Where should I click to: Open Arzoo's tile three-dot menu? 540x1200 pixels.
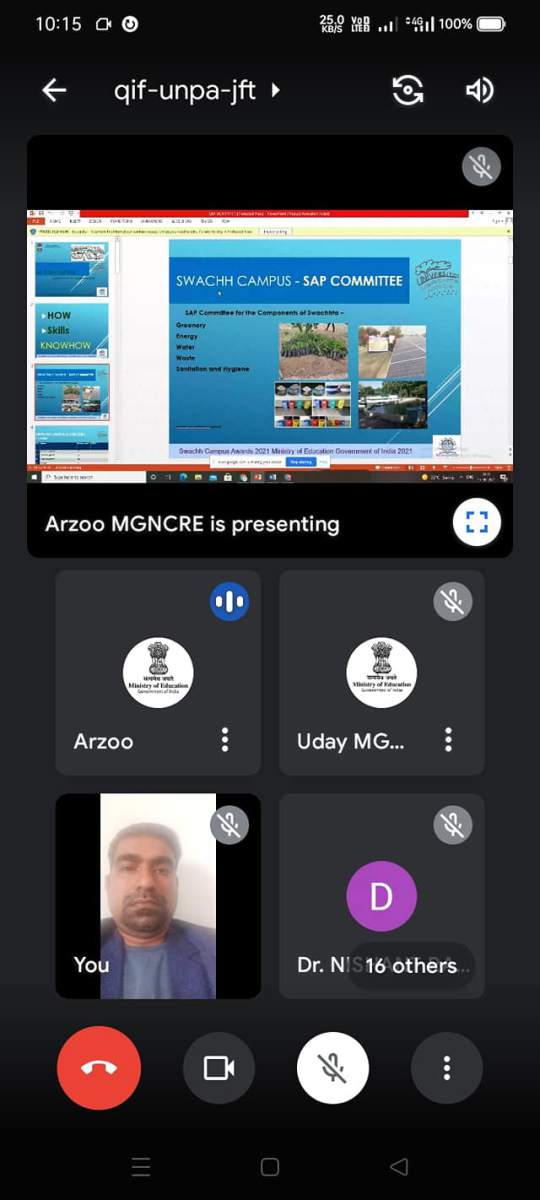click(225, 740)
